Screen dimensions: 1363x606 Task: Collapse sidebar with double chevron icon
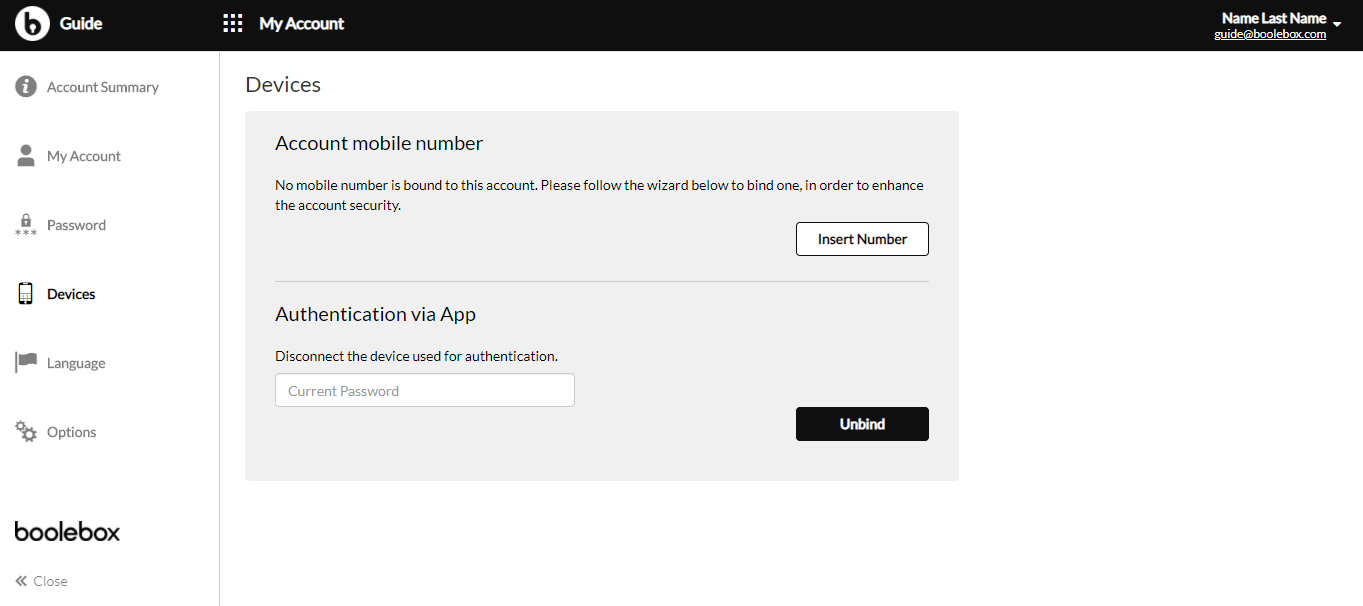(x=21, y=581)
